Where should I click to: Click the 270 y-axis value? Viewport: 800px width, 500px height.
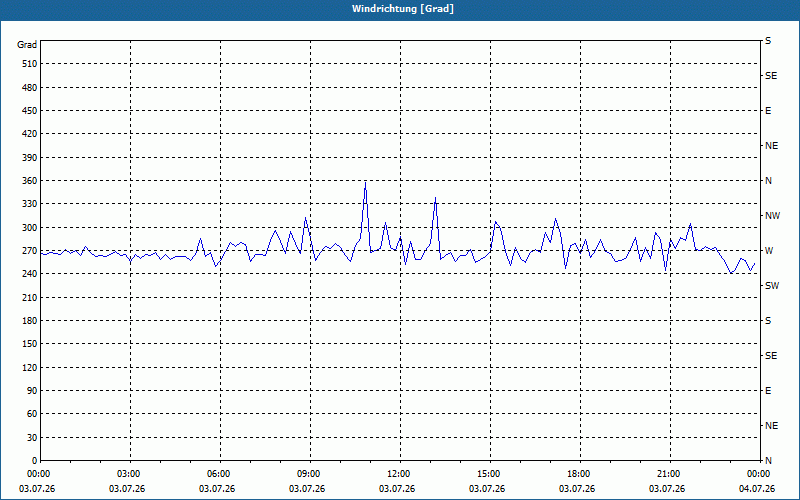(30, 251)
